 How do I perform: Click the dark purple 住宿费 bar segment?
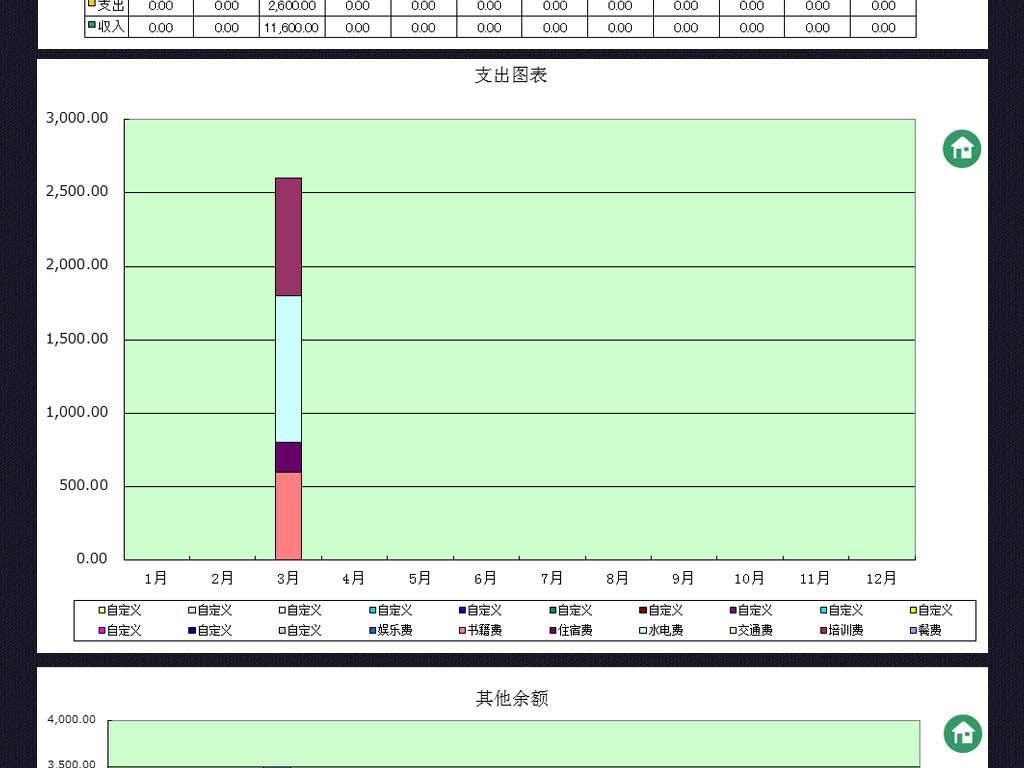pos(289,457)
